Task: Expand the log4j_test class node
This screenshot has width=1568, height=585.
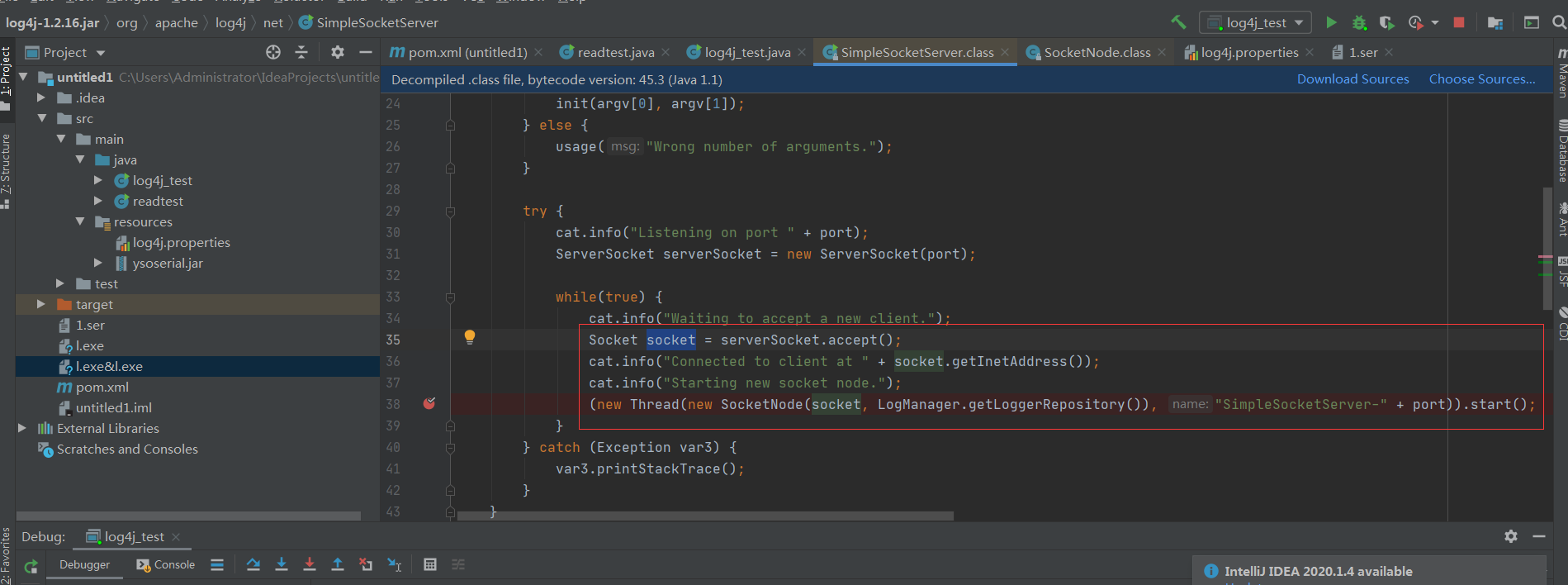Action: pos(98,180)
